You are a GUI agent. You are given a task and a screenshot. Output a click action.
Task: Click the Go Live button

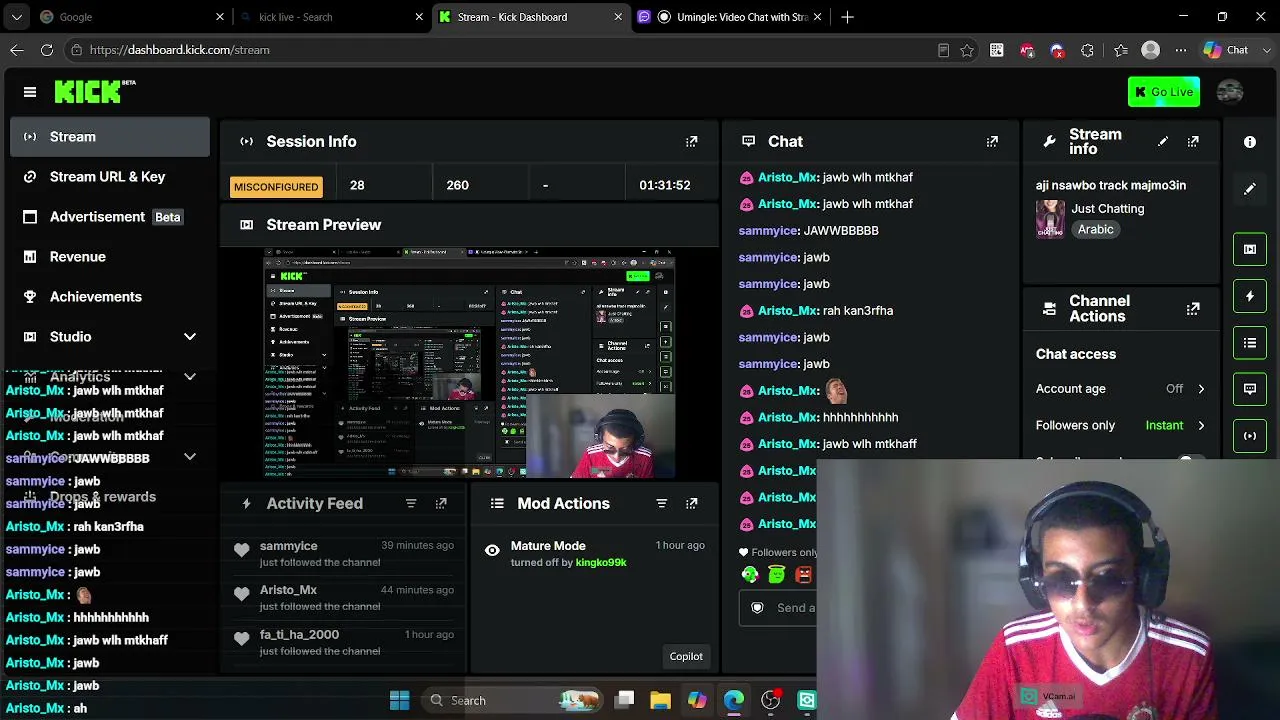(1163, 92)
